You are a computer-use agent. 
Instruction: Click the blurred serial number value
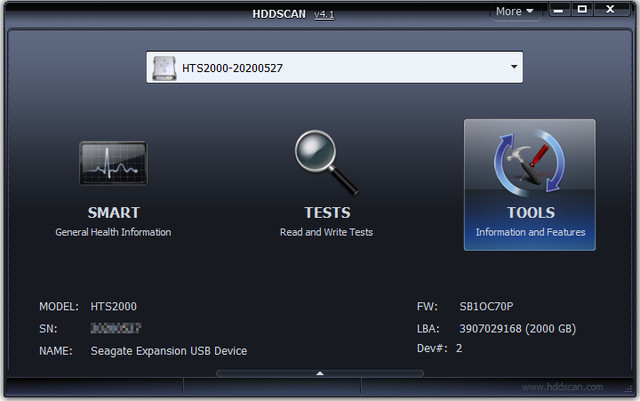(116, 328)
